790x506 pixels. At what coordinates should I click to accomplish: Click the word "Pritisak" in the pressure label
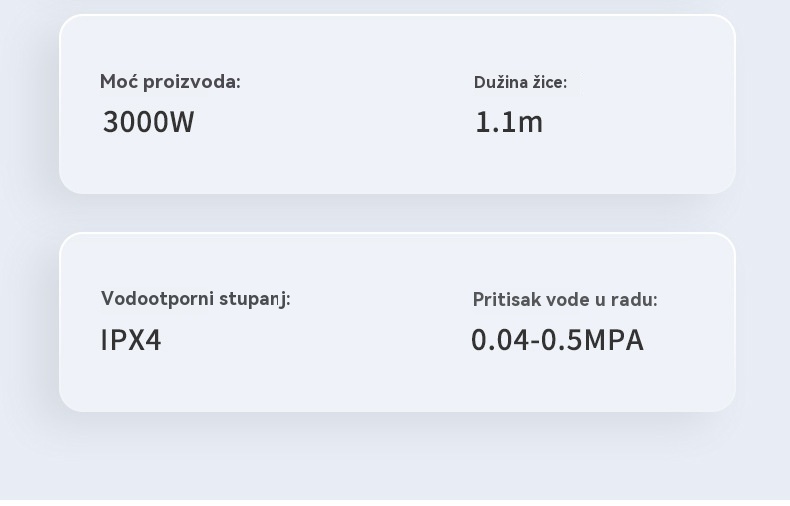click(504, 299)
